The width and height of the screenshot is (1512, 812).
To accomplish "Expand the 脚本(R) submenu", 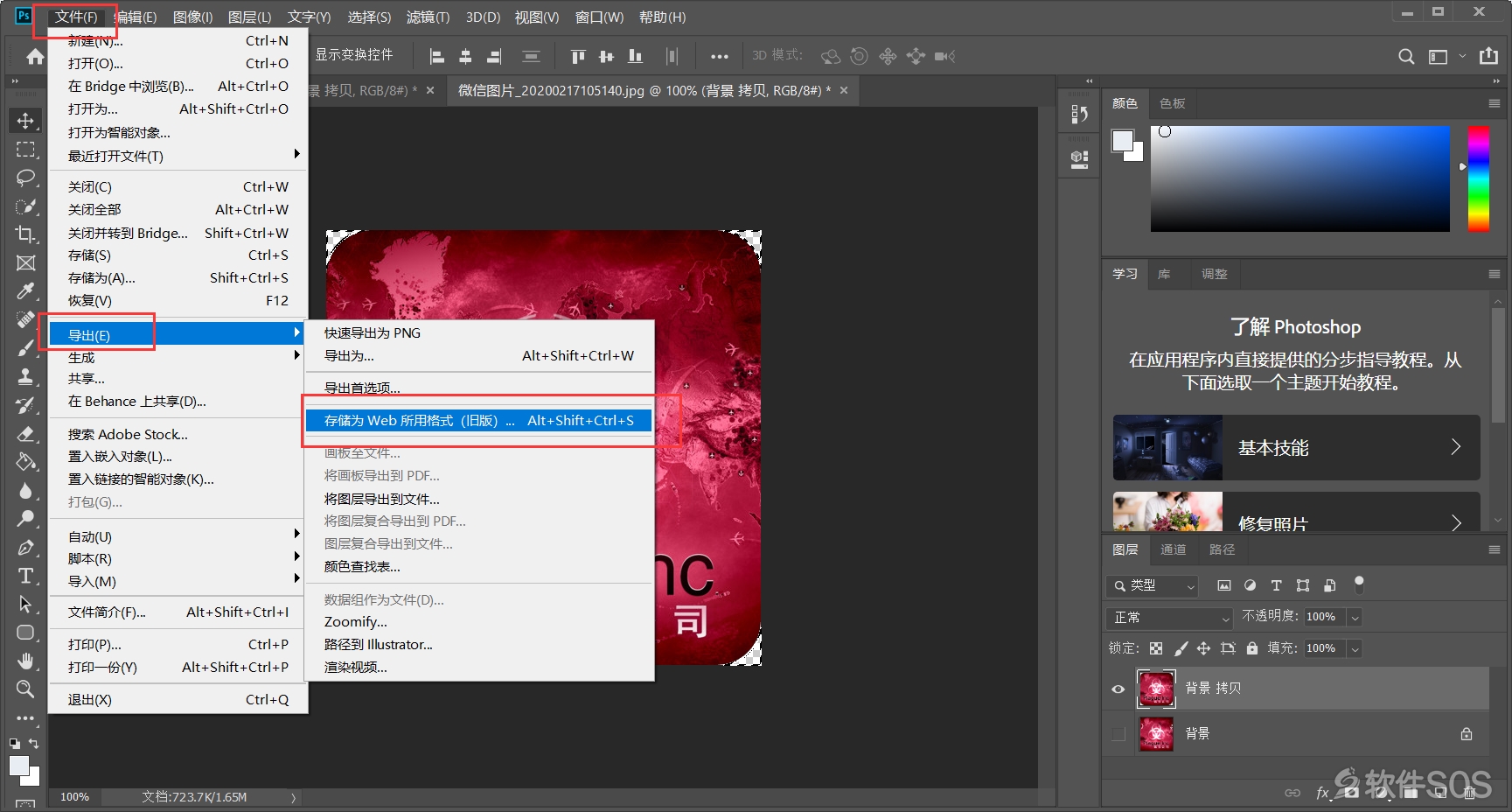I will click(178, 558).
